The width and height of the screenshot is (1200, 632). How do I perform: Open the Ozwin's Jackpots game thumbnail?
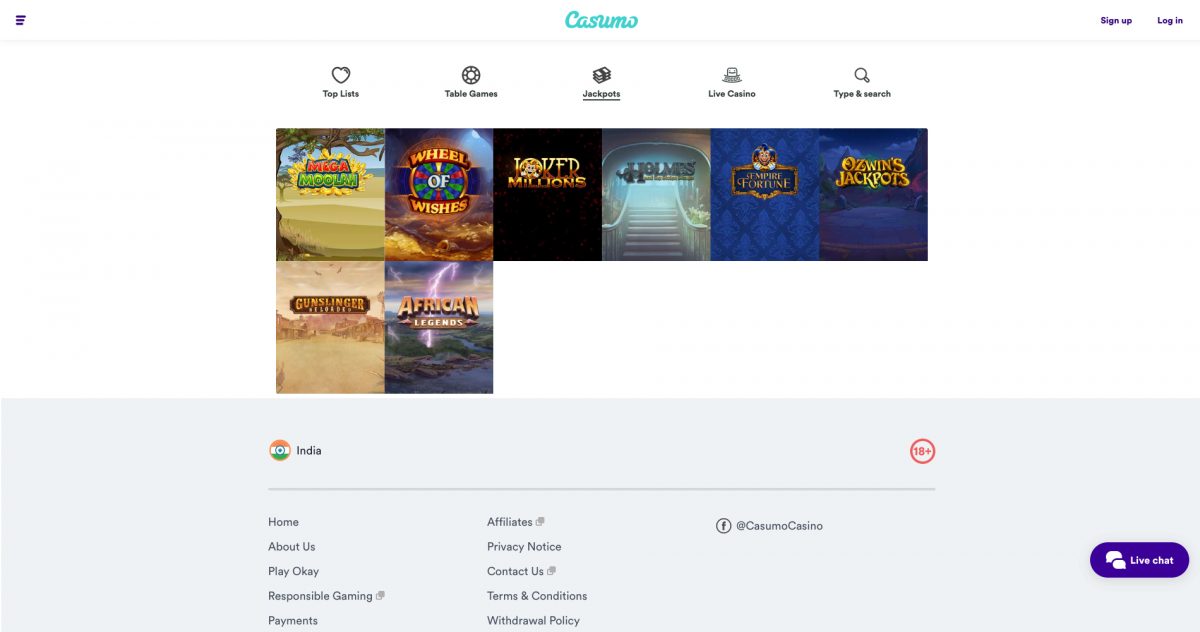tap(873, 194)
